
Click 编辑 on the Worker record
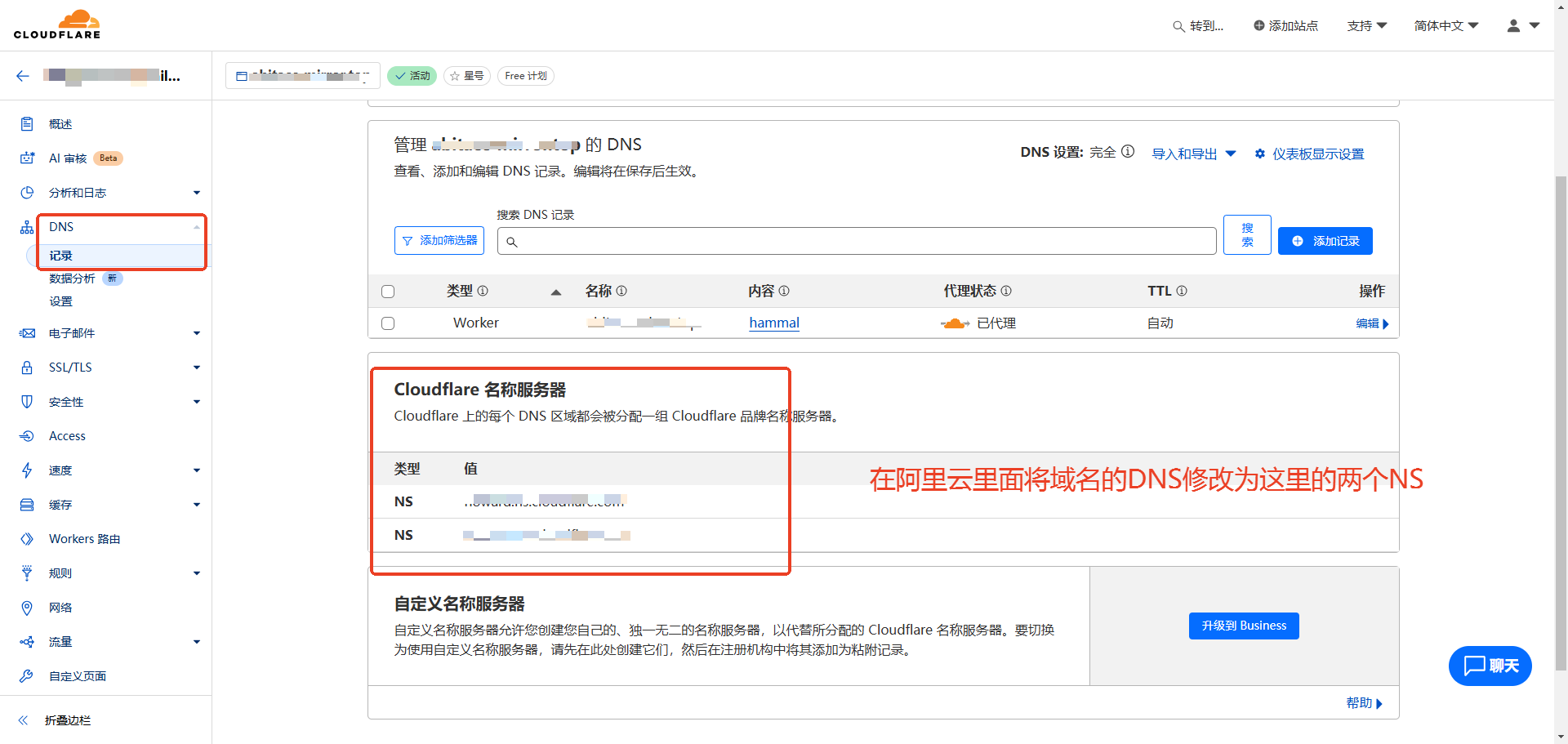coord(1372,323)
